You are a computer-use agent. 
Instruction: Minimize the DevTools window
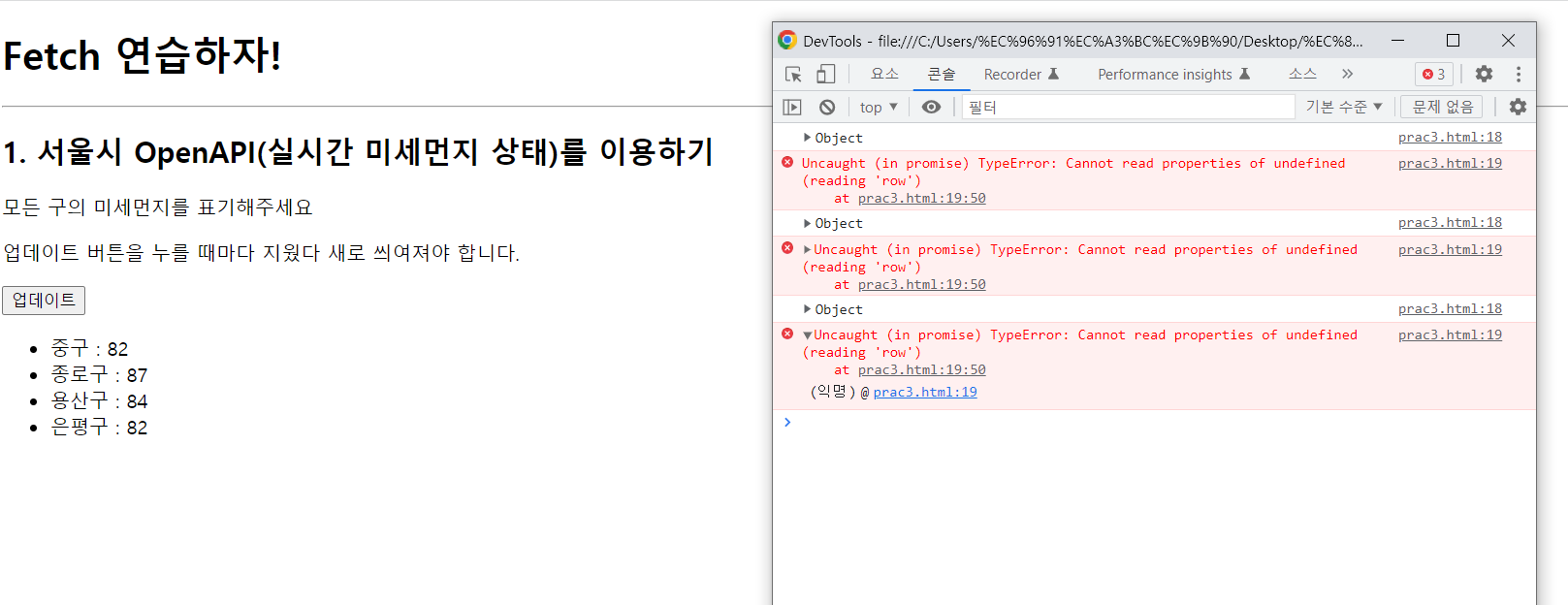coord(1397,40)
